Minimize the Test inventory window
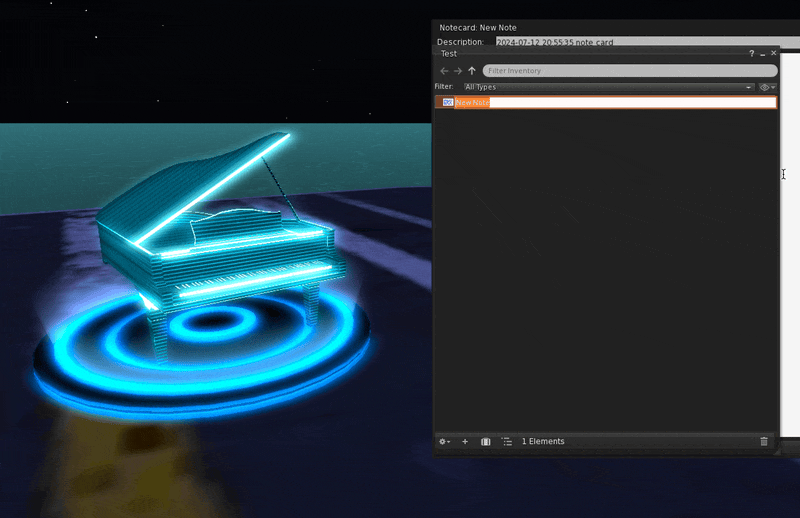800x518 pixels. click(x=763, y=54)
